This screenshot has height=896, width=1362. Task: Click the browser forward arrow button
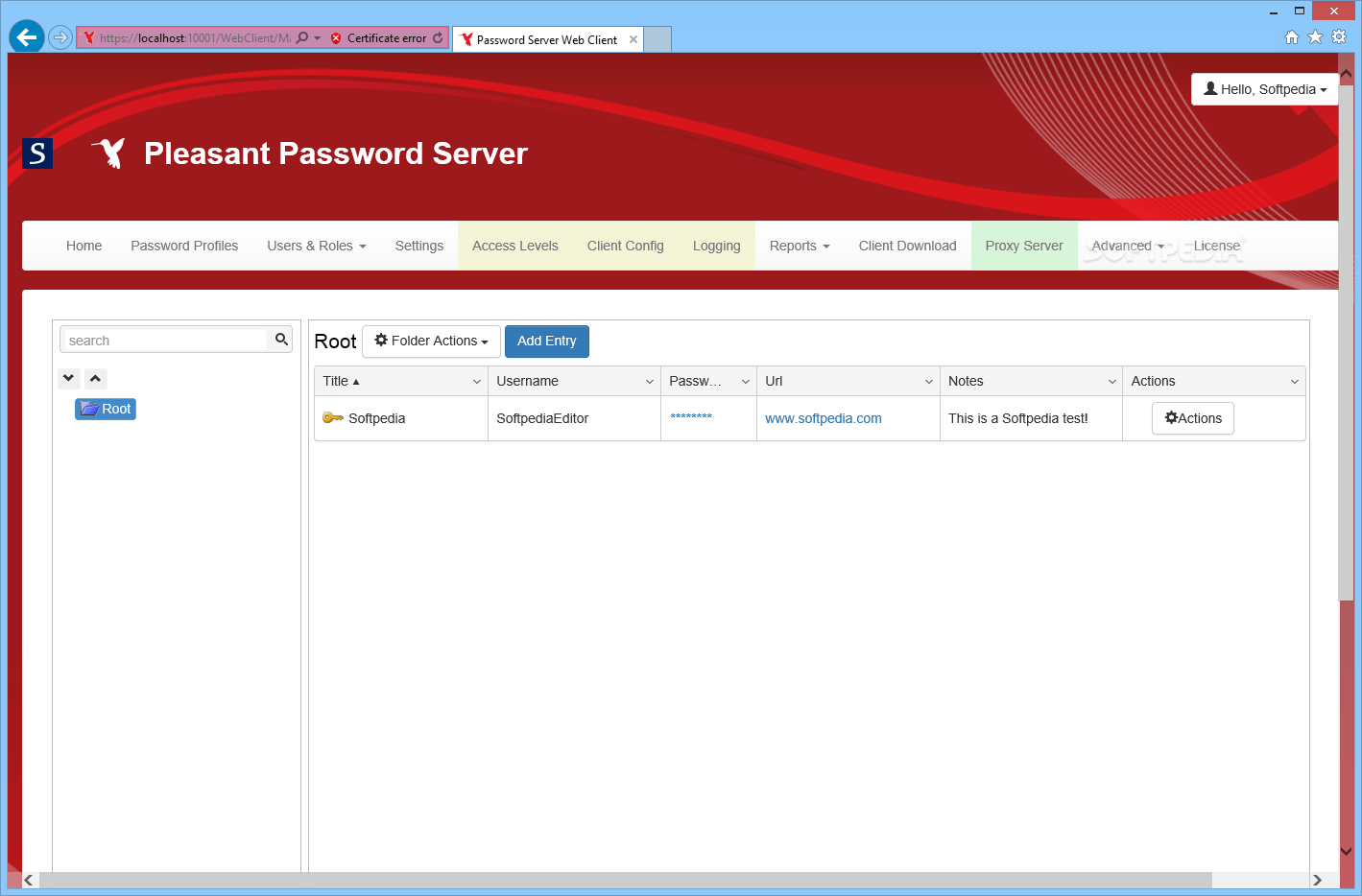pos(60,38)
